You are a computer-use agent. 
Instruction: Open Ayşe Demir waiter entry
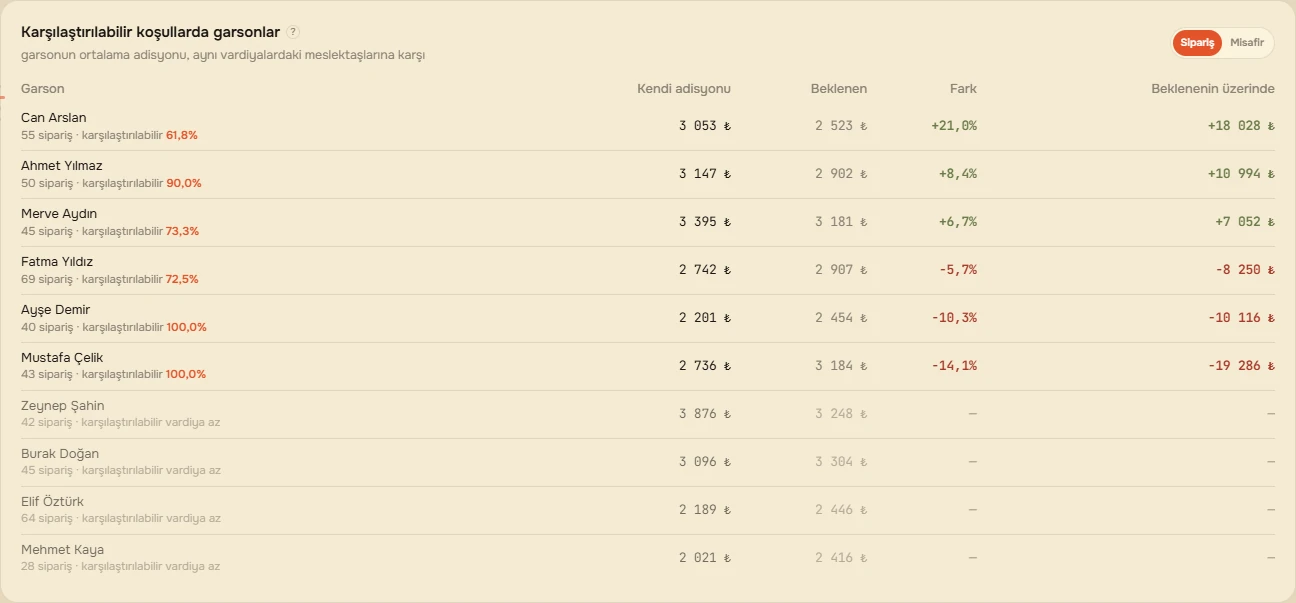[x=648, y=318]
